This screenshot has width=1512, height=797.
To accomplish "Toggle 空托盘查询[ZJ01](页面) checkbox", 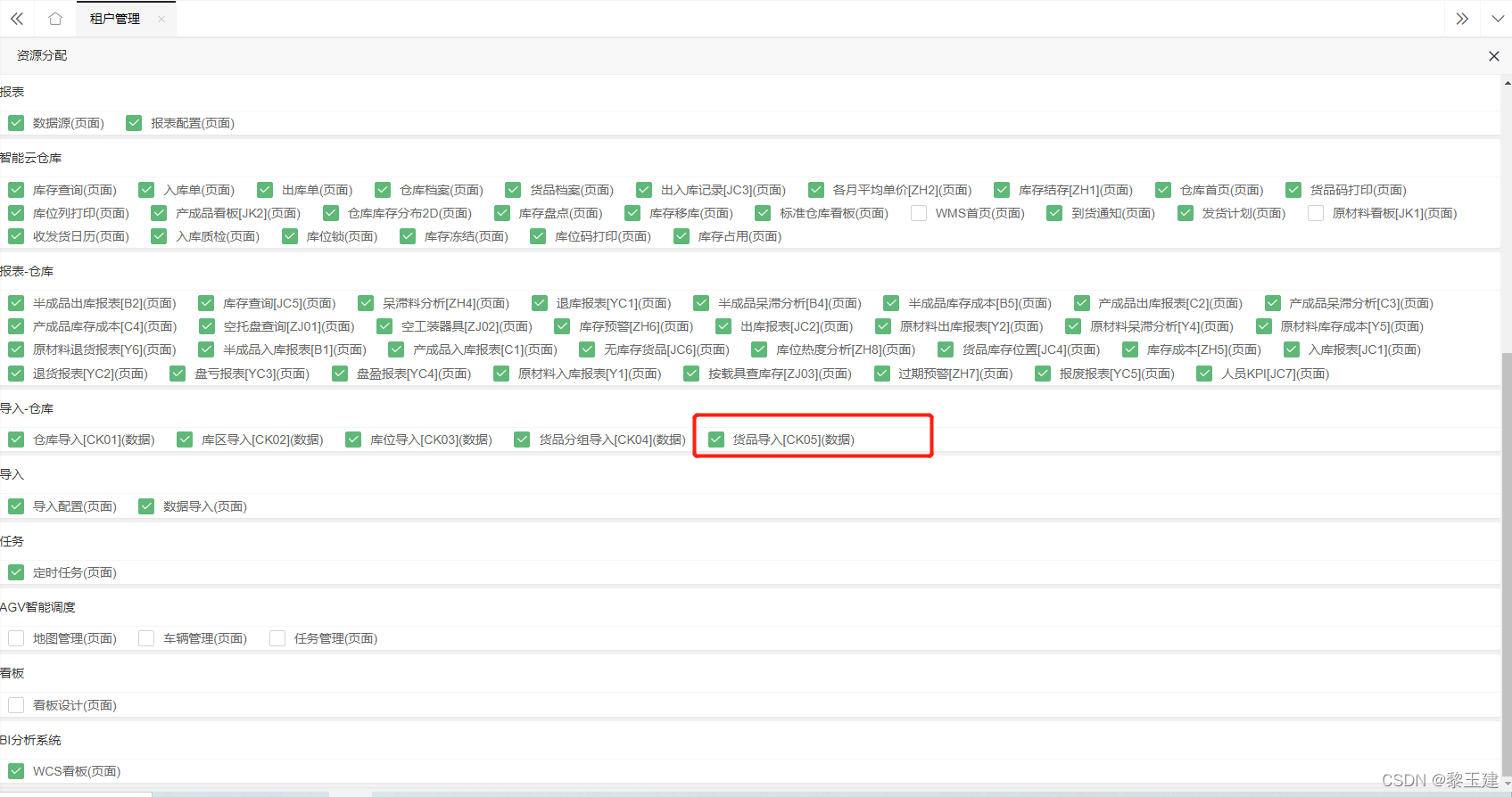I will click(x=207, y=326).
